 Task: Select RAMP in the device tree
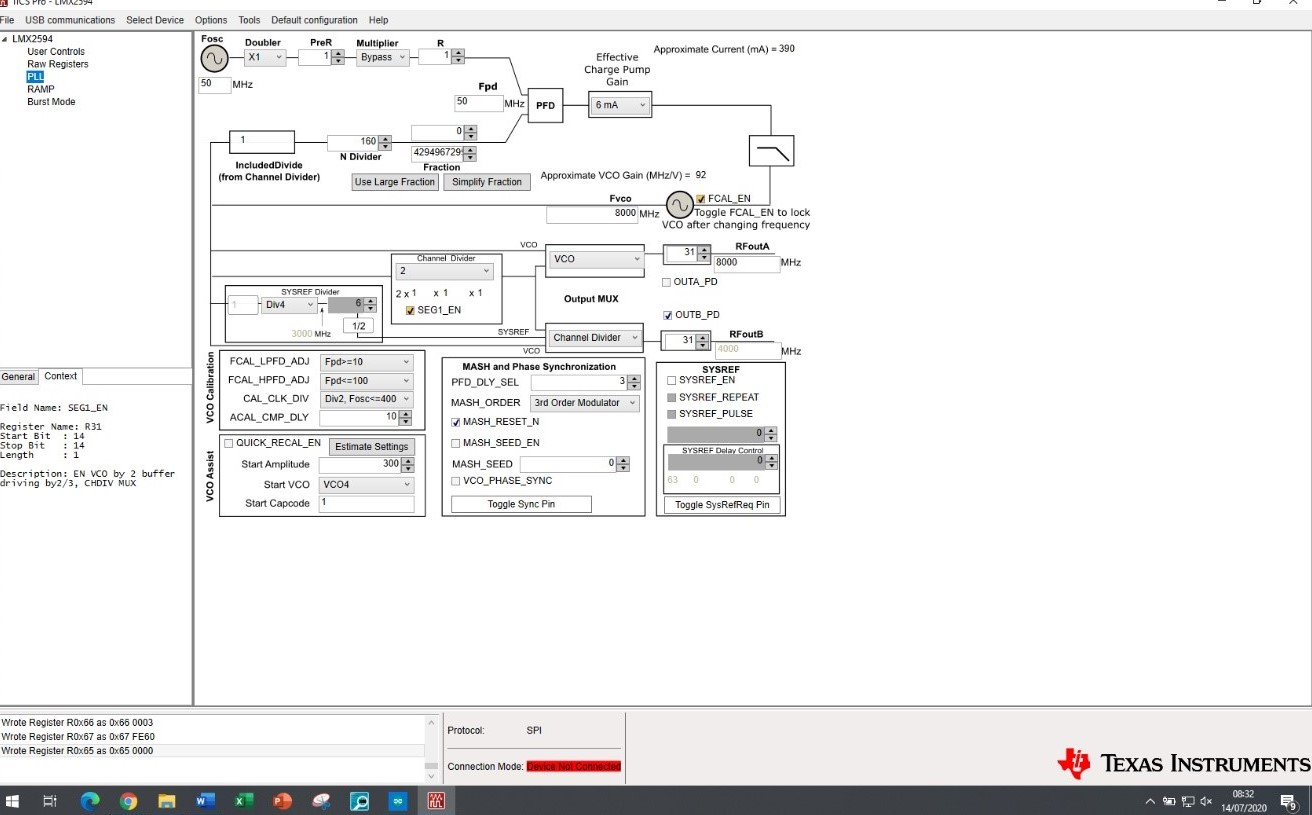click(x=41, y=89)
